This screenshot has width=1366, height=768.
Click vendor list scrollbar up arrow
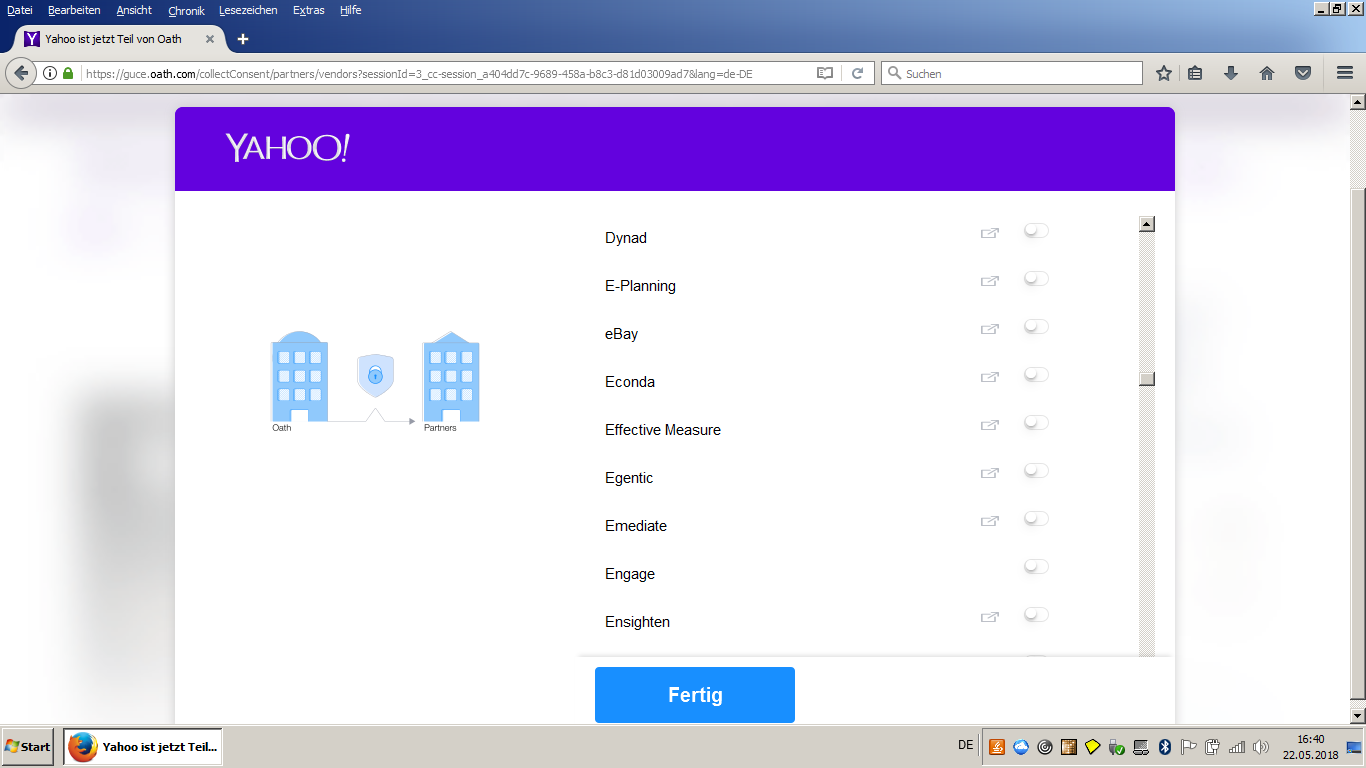point(1147,224)
